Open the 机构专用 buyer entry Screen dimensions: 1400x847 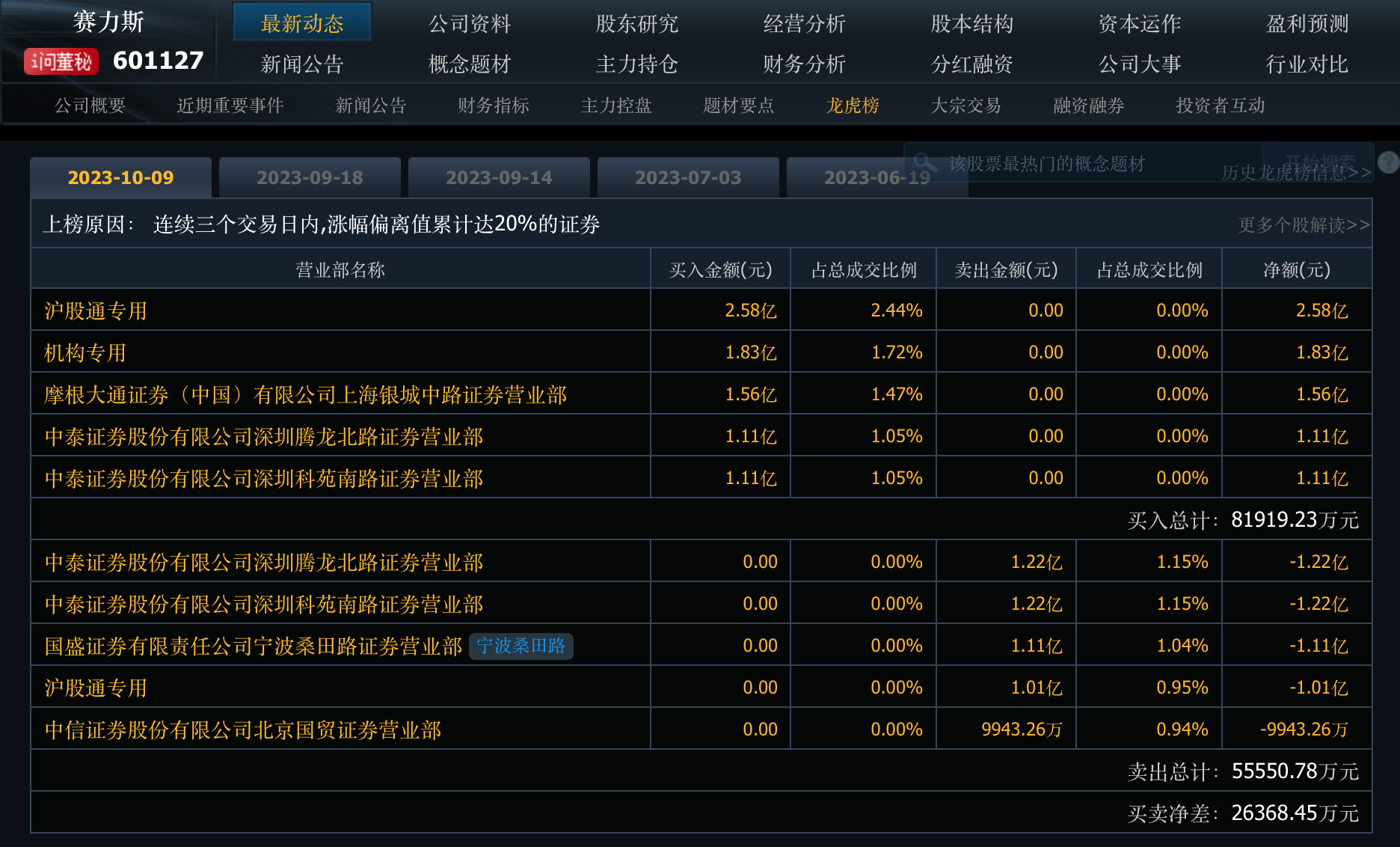85,352
